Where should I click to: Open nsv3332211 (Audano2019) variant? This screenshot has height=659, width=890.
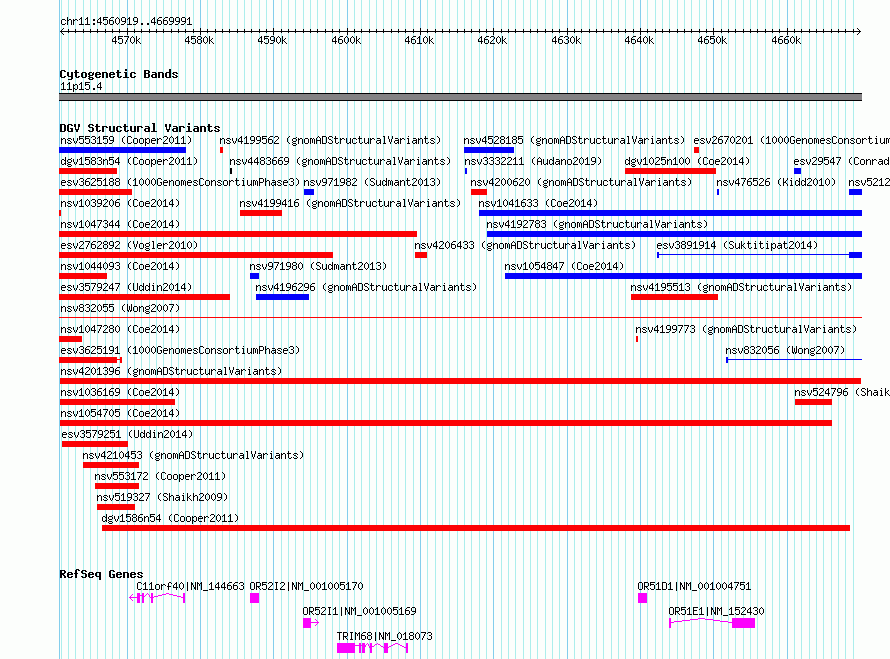point(532,161)
